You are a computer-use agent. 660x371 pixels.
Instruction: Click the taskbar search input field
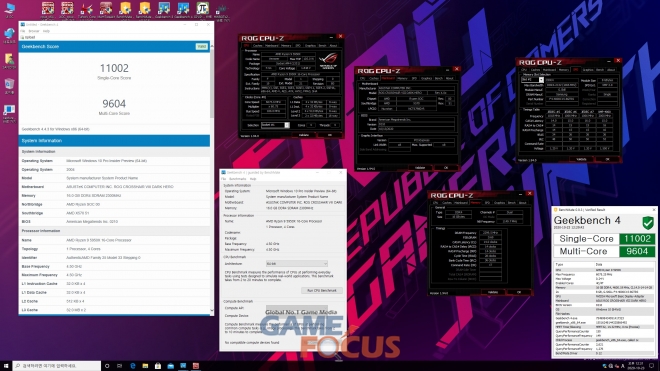pyautogui.click(x=57, y=366)
